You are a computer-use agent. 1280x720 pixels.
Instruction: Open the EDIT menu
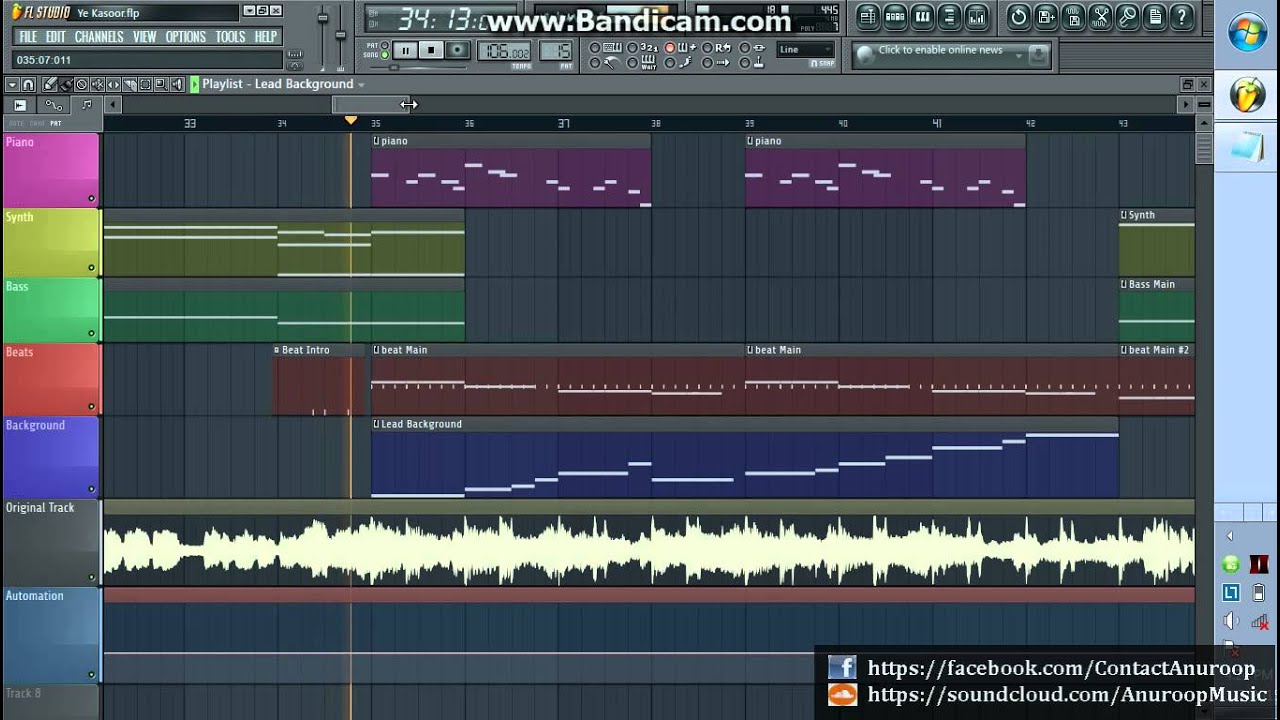tap(56, 37)
